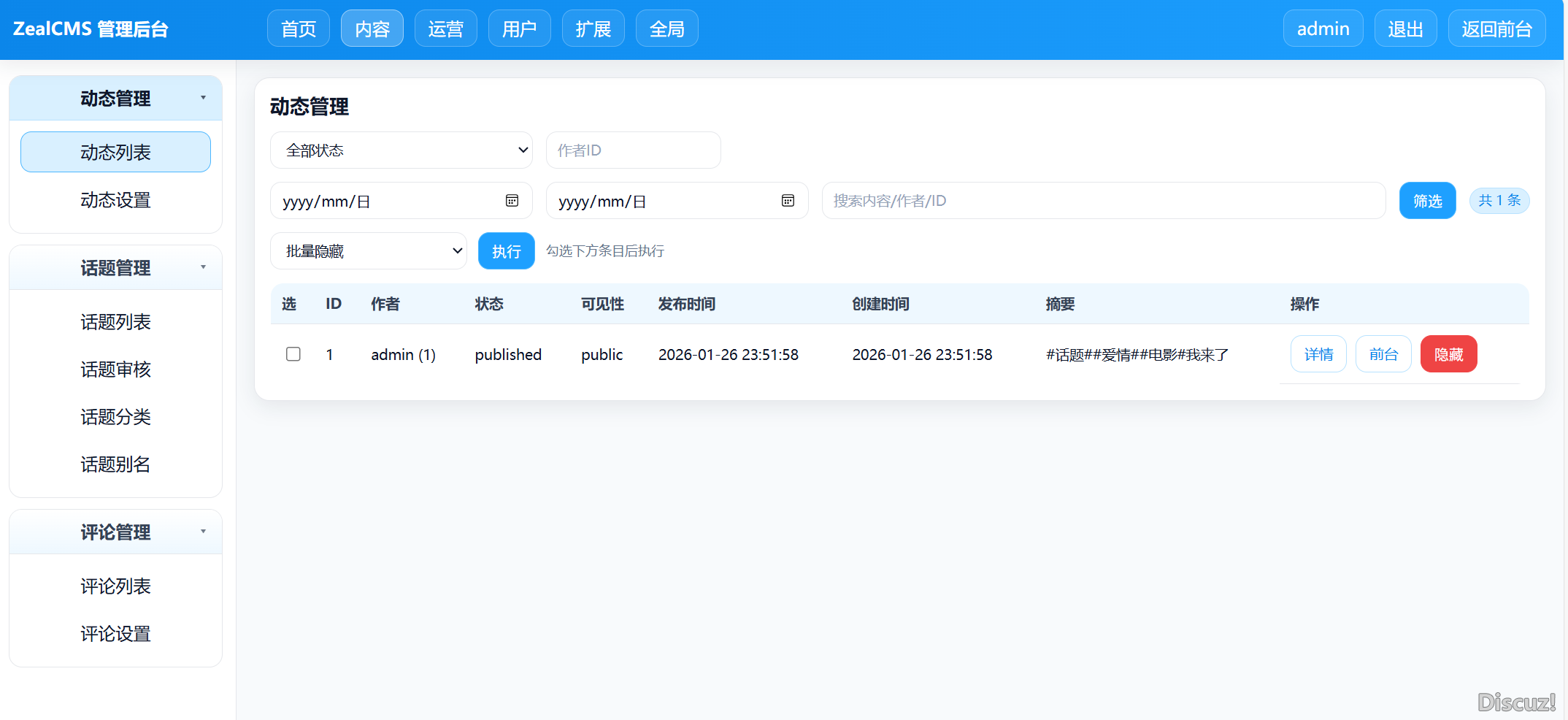The height and width of the screenshot is (720, 1568).
Task: Click the 作者ID input field
Action: [632, 150]
